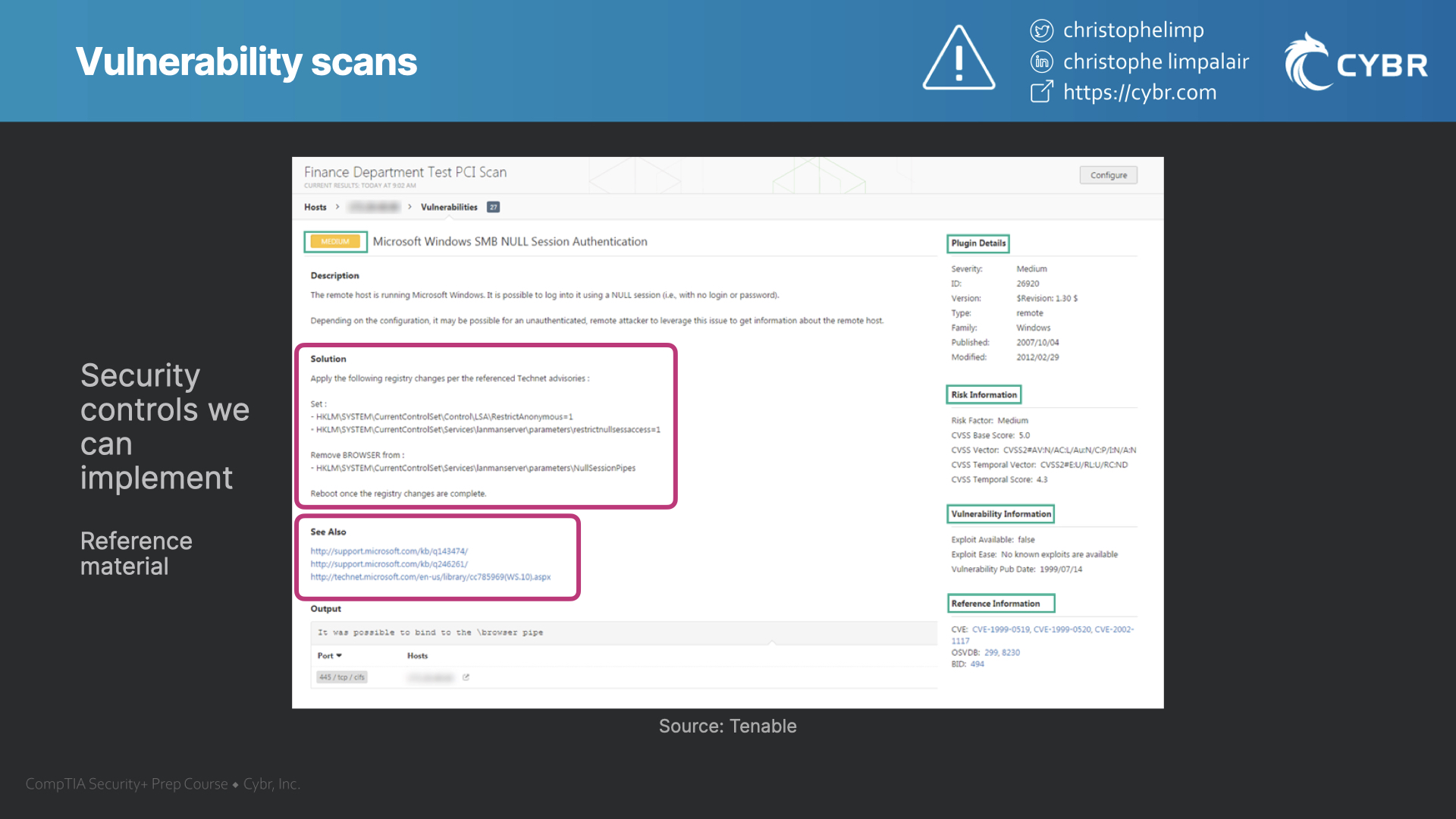Click the Twitter icon beside christophelimp

coord(1042,30)
